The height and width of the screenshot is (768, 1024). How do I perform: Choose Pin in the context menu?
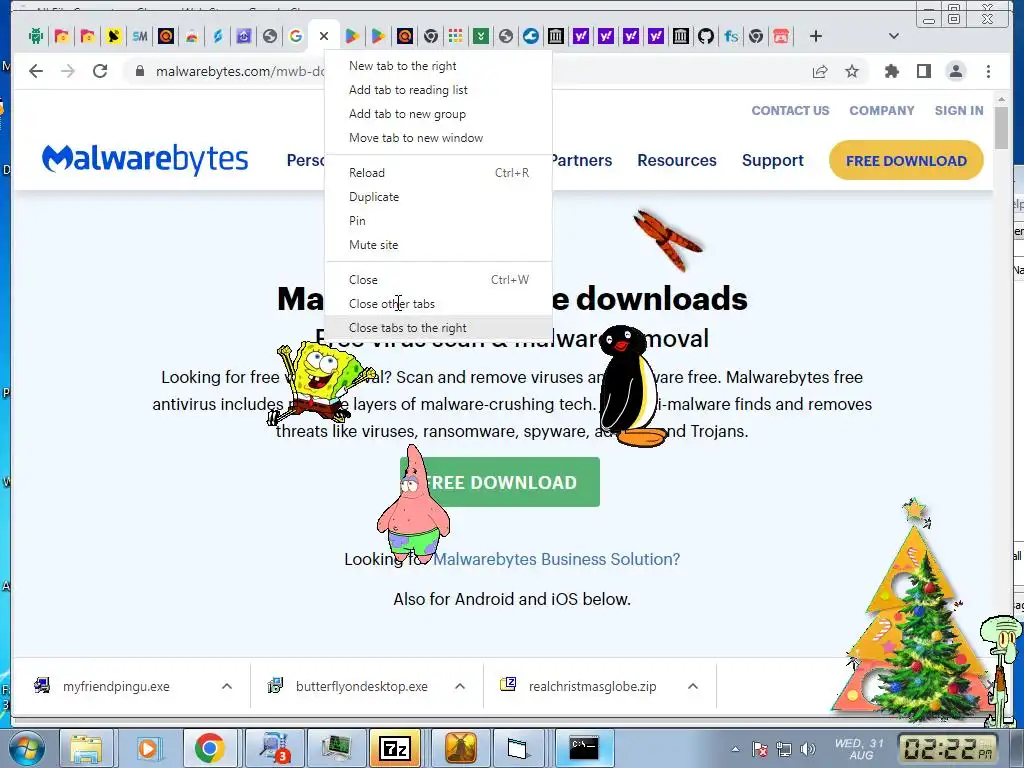tap(438, 221)
